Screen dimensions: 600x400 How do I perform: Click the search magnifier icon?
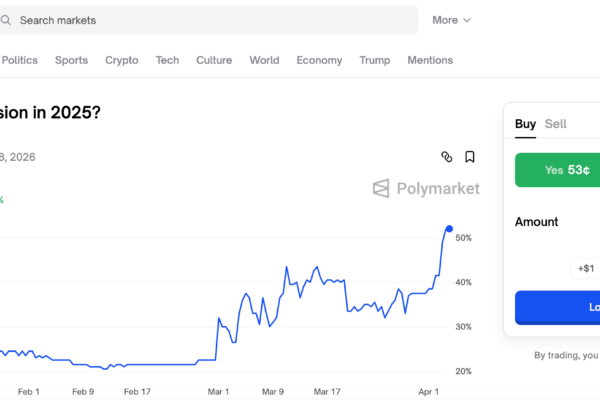(5, 20)
